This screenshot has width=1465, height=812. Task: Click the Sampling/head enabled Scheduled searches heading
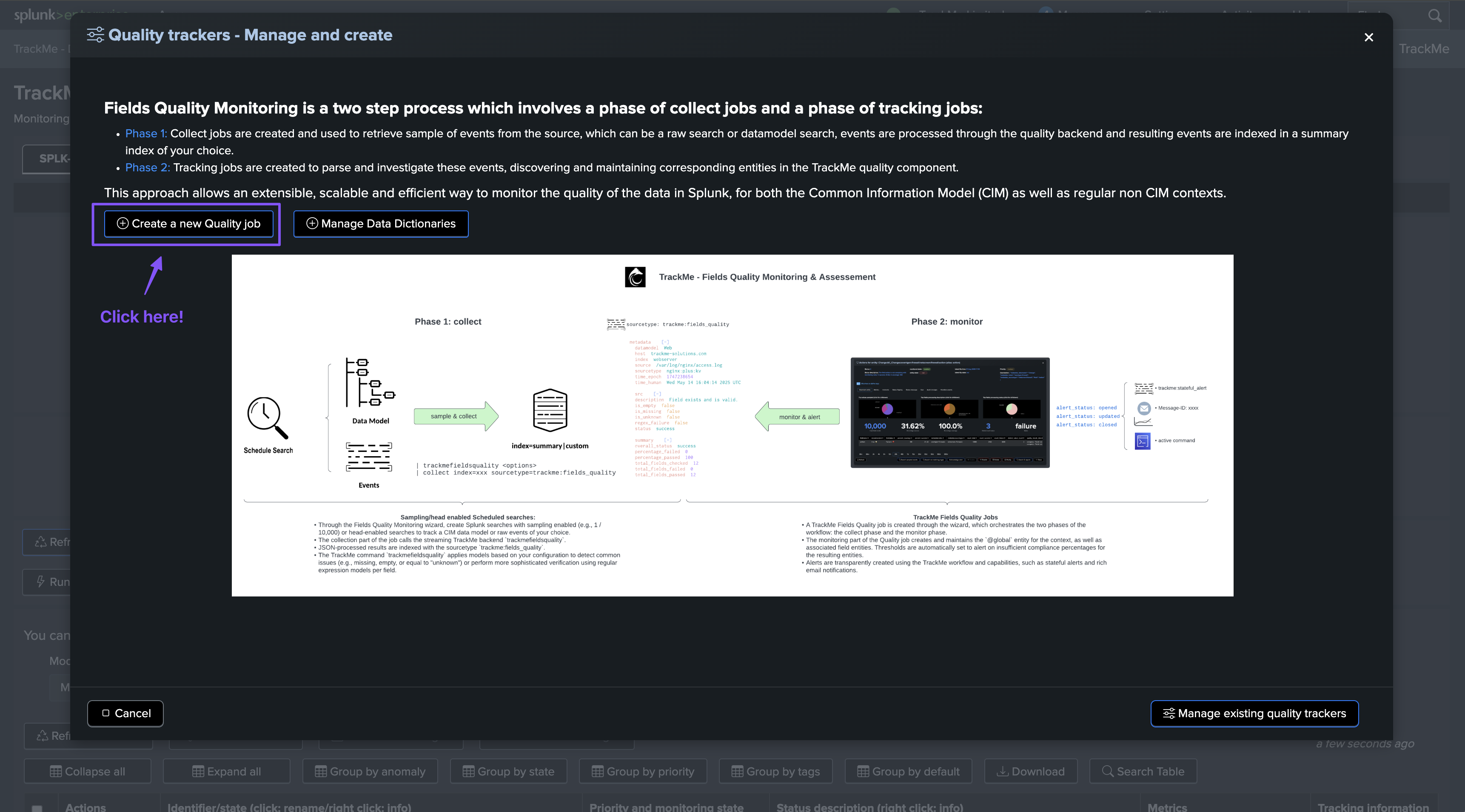point(467,517)
